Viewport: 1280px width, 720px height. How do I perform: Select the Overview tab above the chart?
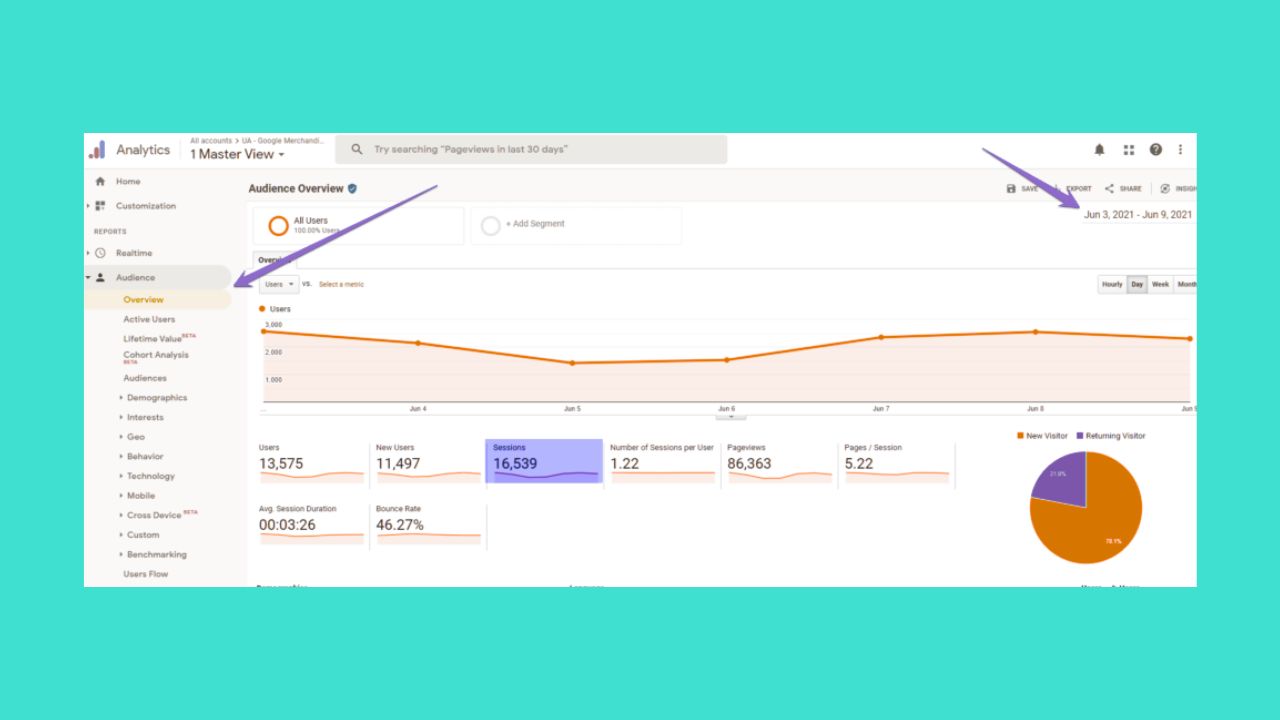point(273,260)
